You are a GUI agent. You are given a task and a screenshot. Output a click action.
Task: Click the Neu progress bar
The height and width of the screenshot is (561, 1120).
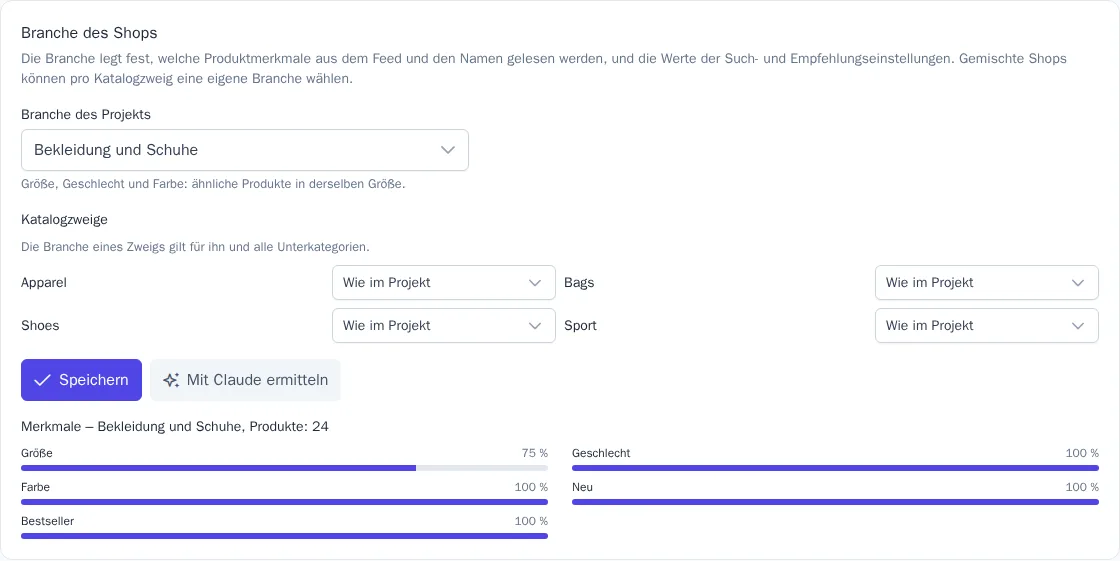click(835, 502)
